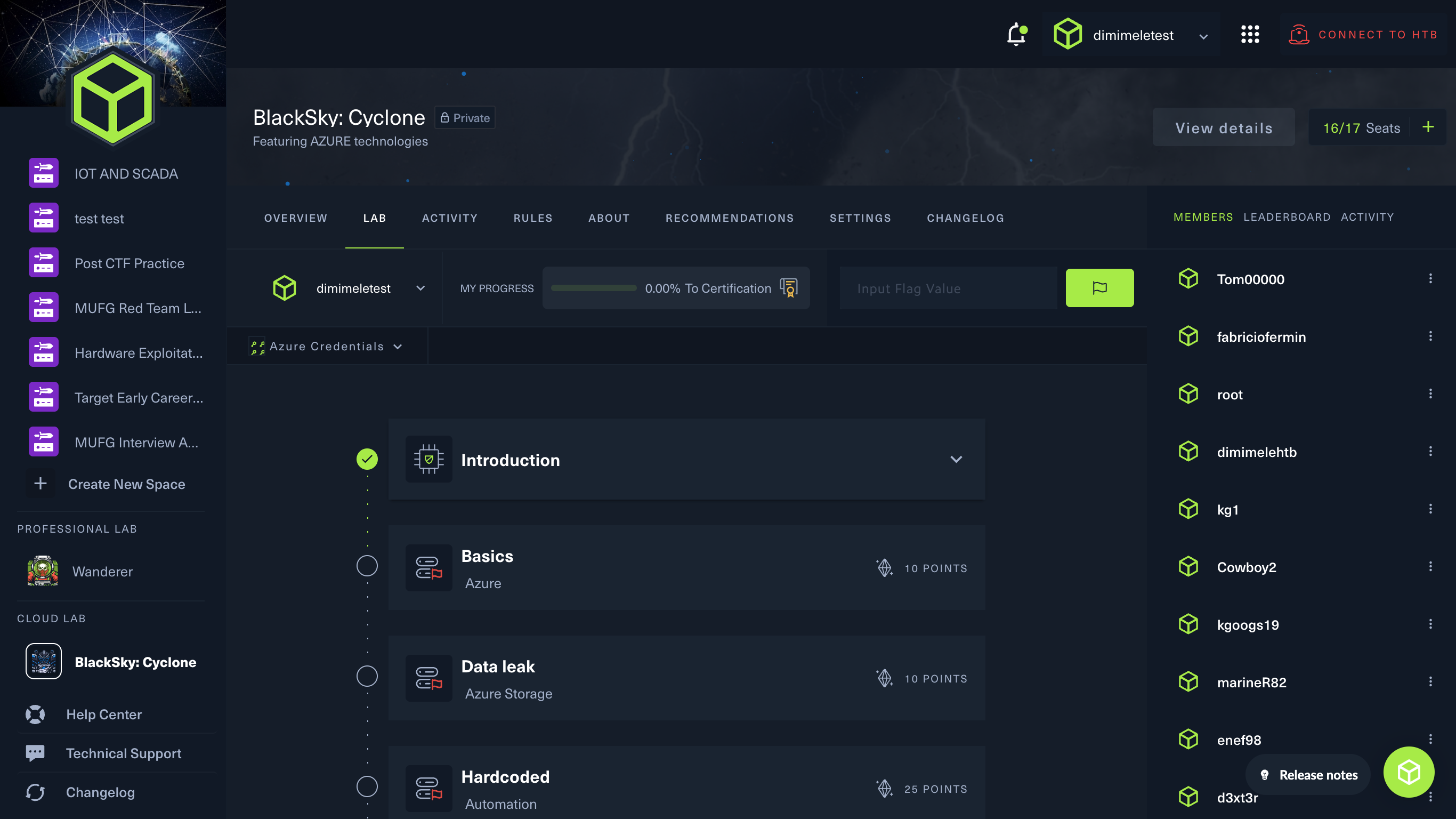The height and width of the screenshot is (819, 1456).
Task: Open options menu for root
Action: (1430, 394)
